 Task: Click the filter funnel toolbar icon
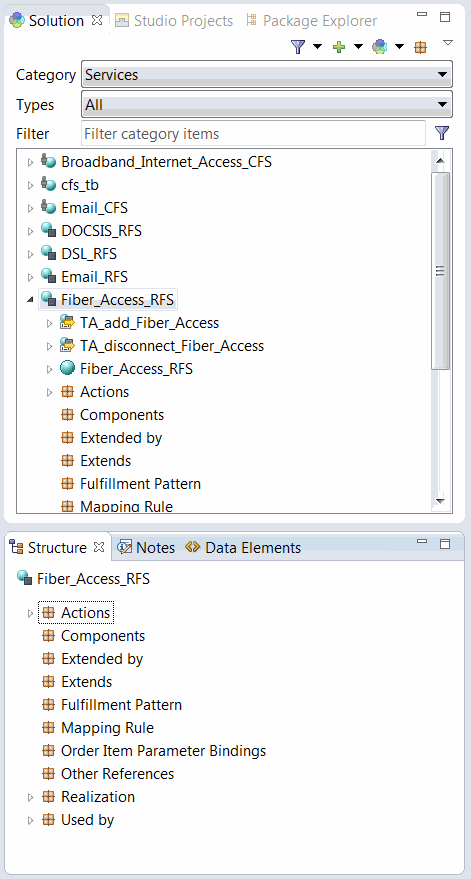298,47
